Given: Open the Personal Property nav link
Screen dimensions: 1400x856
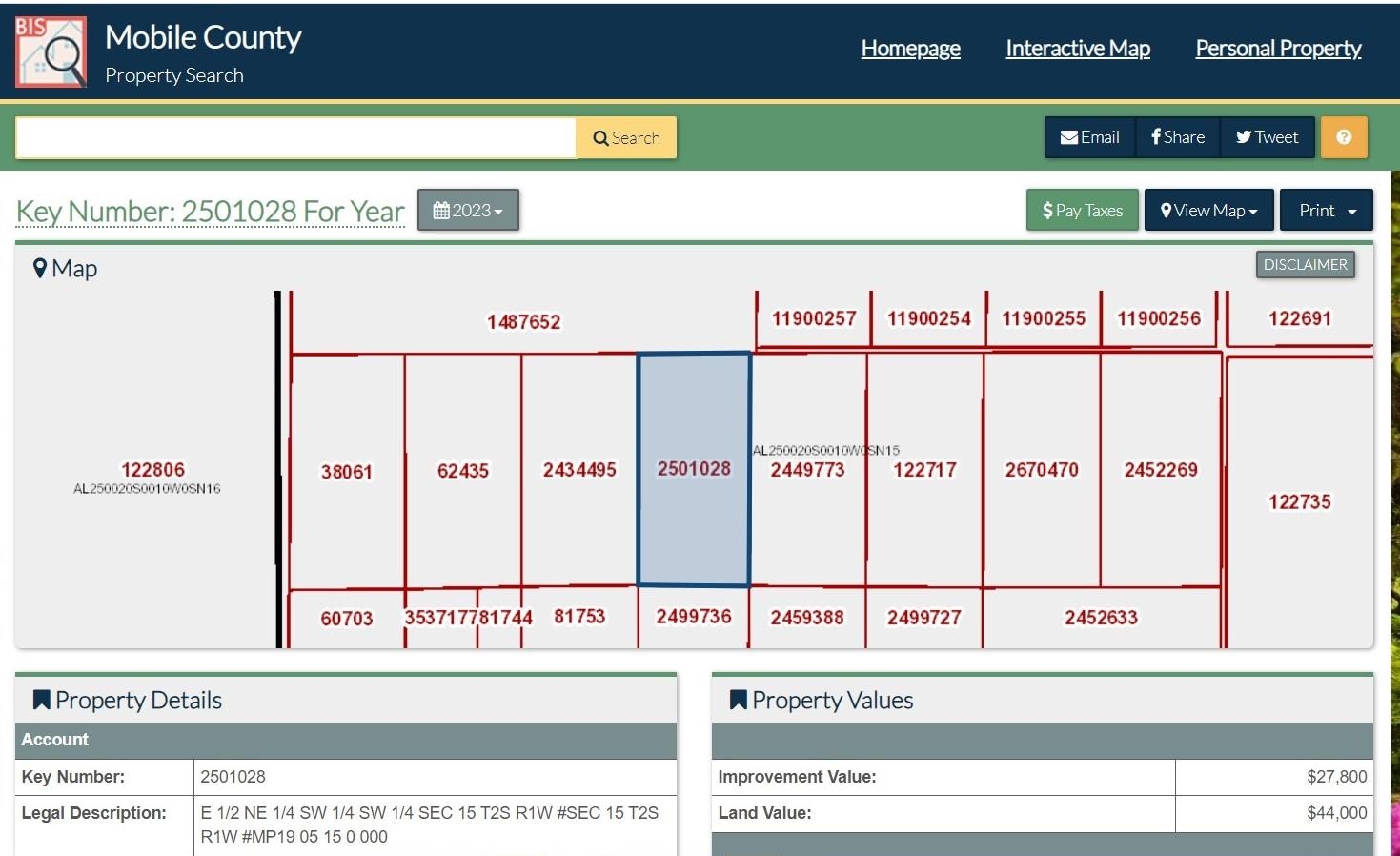Looking at the screenshot, I should pos(1278,49).
